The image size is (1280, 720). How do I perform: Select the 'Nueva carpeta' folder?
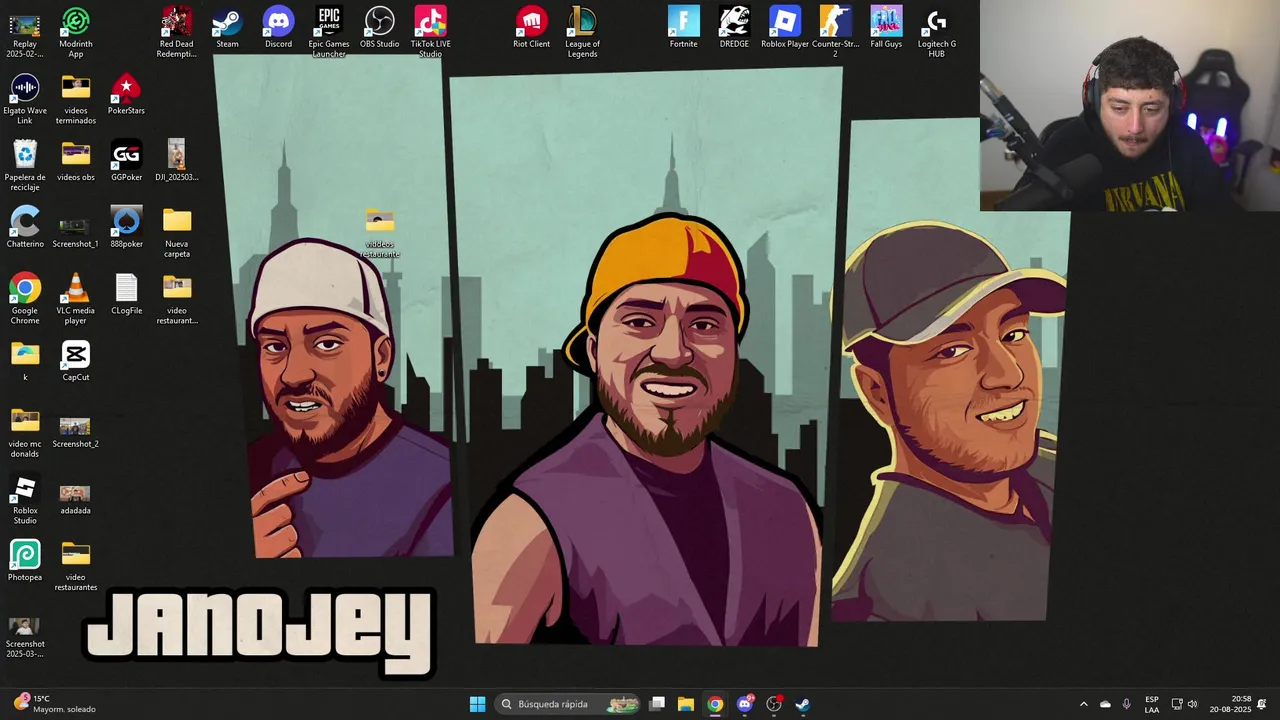coord(177,233)
